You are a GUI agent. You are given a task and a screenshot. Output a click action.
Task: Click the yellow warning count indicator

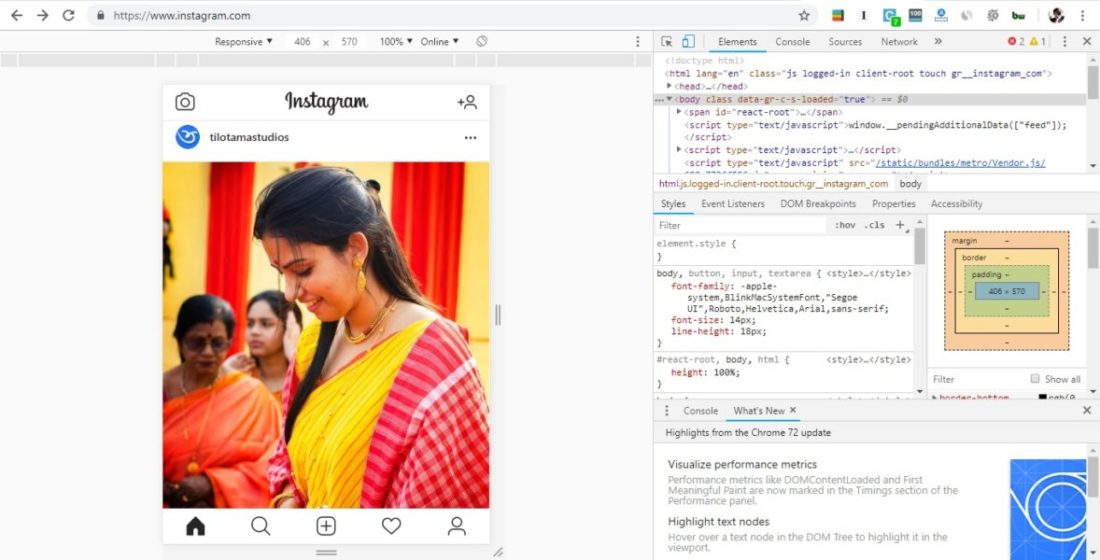click(1038, 41)
